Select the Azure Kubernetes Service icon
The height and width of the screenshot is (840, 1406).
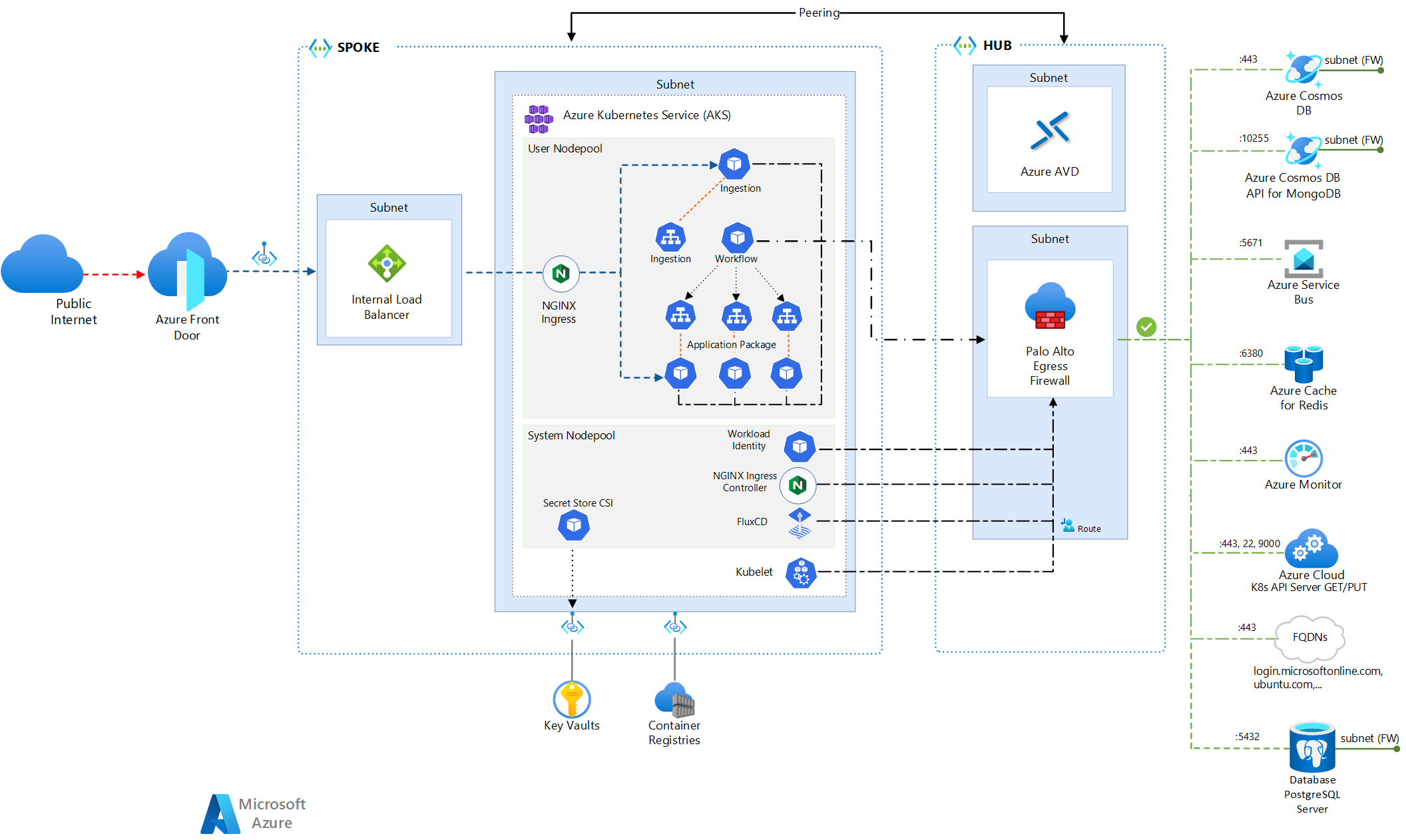539,118
